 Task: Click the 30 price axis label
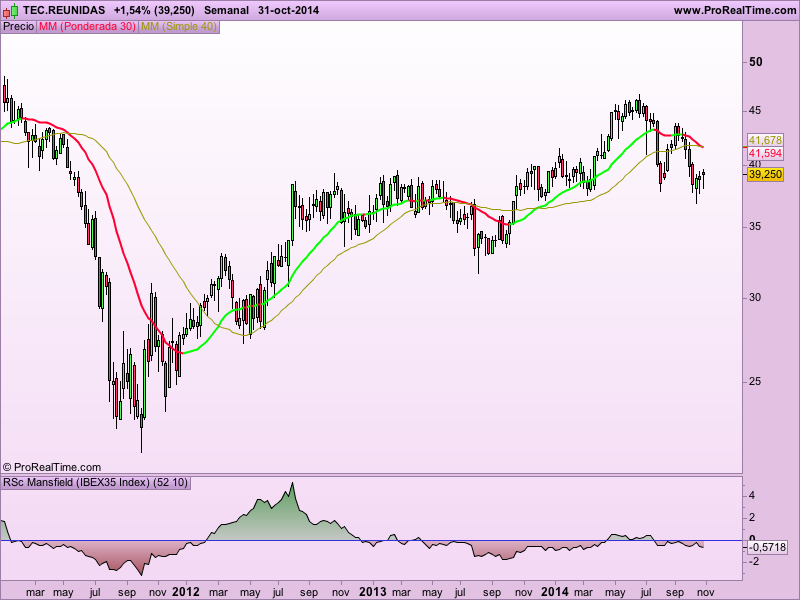click(x=756, y=297)
